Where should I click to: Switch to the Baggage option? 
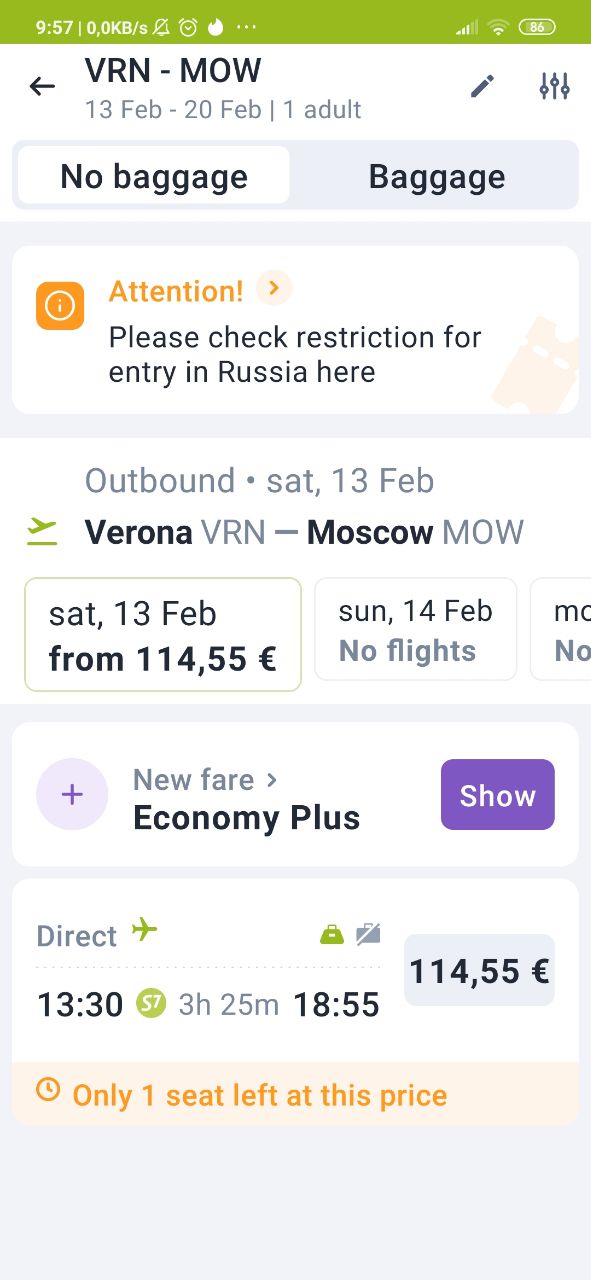437,176
